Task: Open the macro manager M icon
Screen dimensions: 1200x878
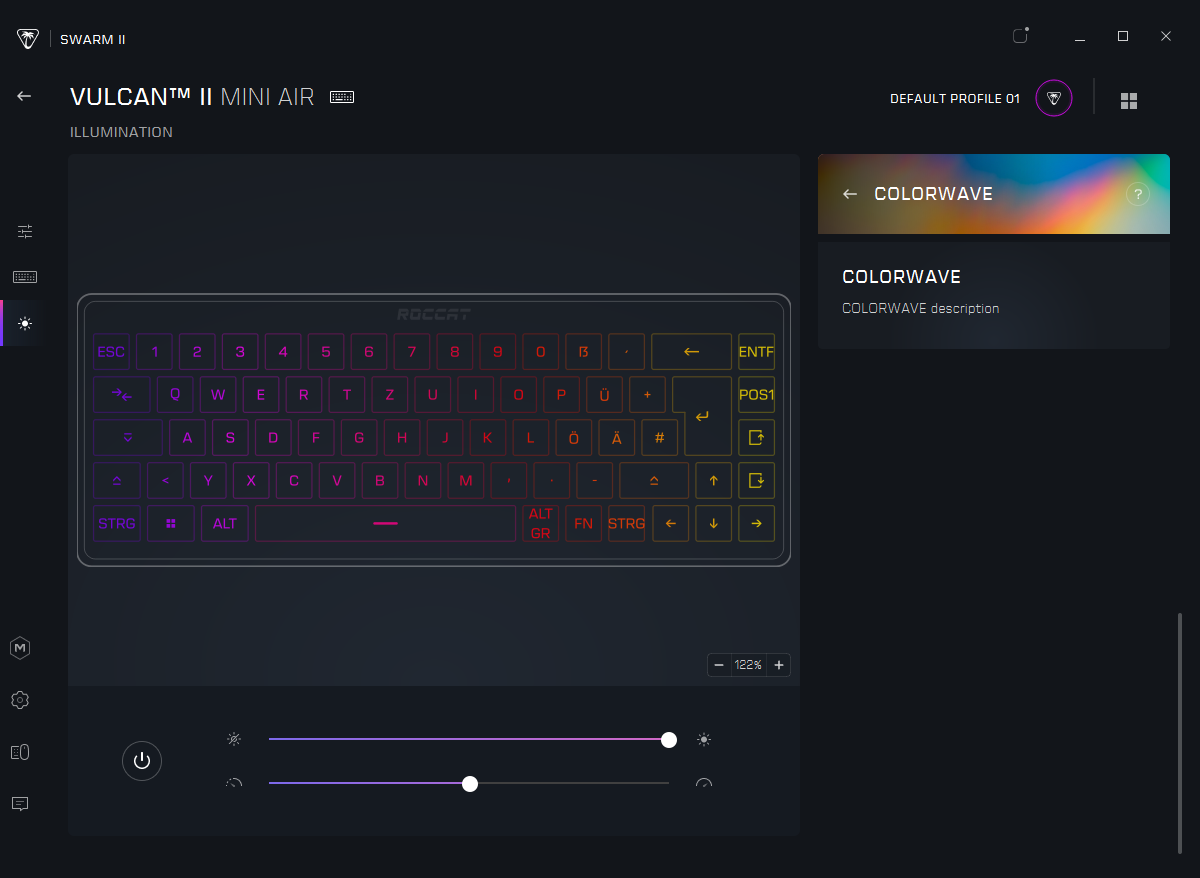Action: click(20, 648)
